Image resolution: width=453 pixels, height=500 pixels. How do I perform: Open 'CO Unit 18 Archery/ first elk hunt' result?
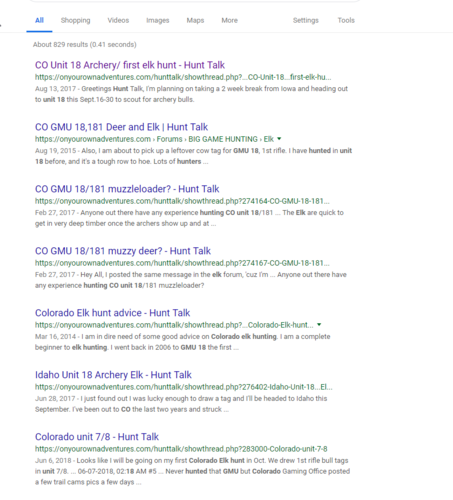coord(130,65)
